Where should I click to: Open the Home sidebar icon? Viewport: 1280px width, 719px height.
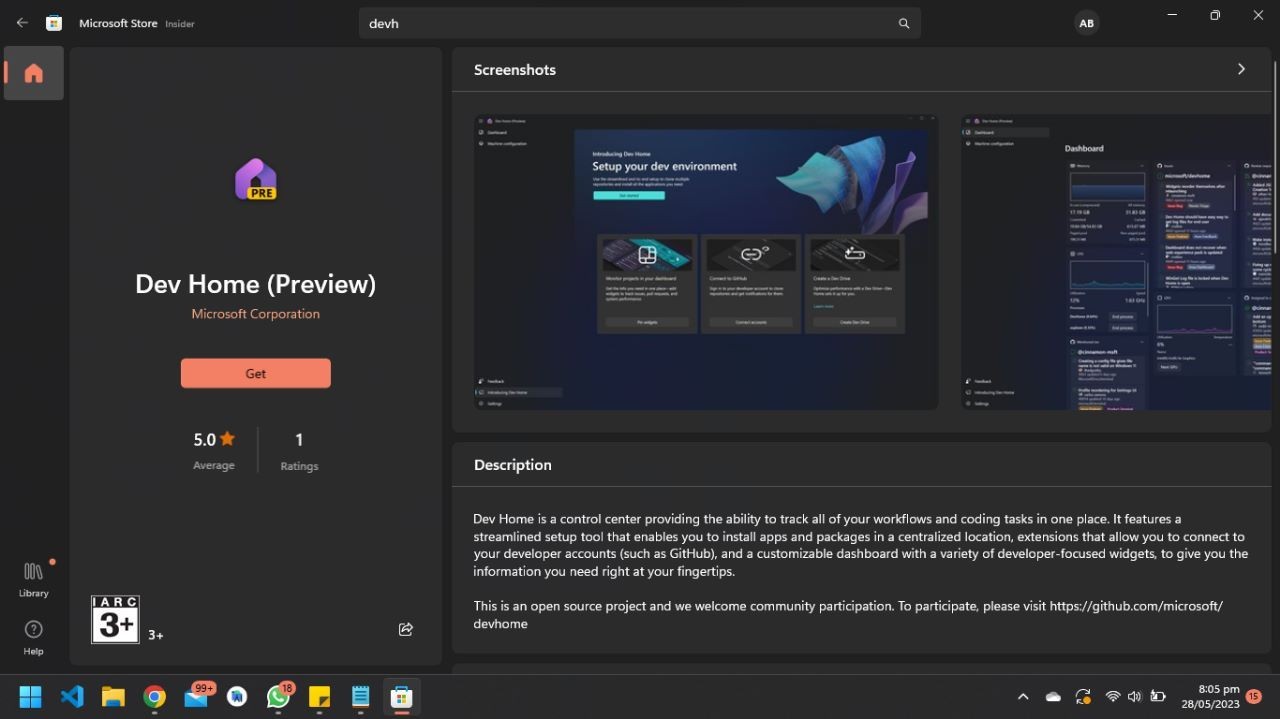click(x=34, y=73)
